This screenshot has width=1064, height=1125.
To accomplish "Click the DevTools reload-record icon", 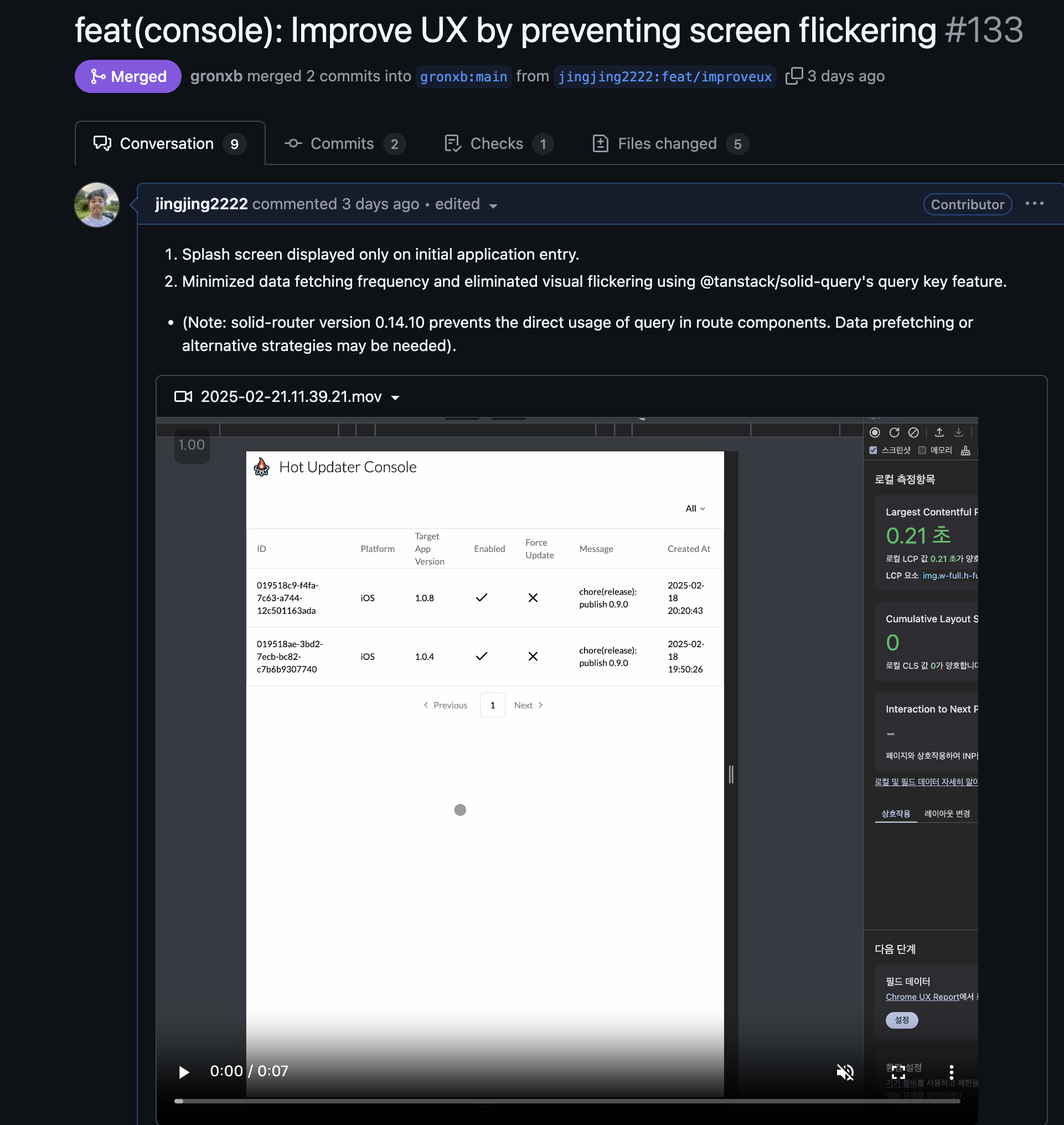I will click(x=895, y=433).
